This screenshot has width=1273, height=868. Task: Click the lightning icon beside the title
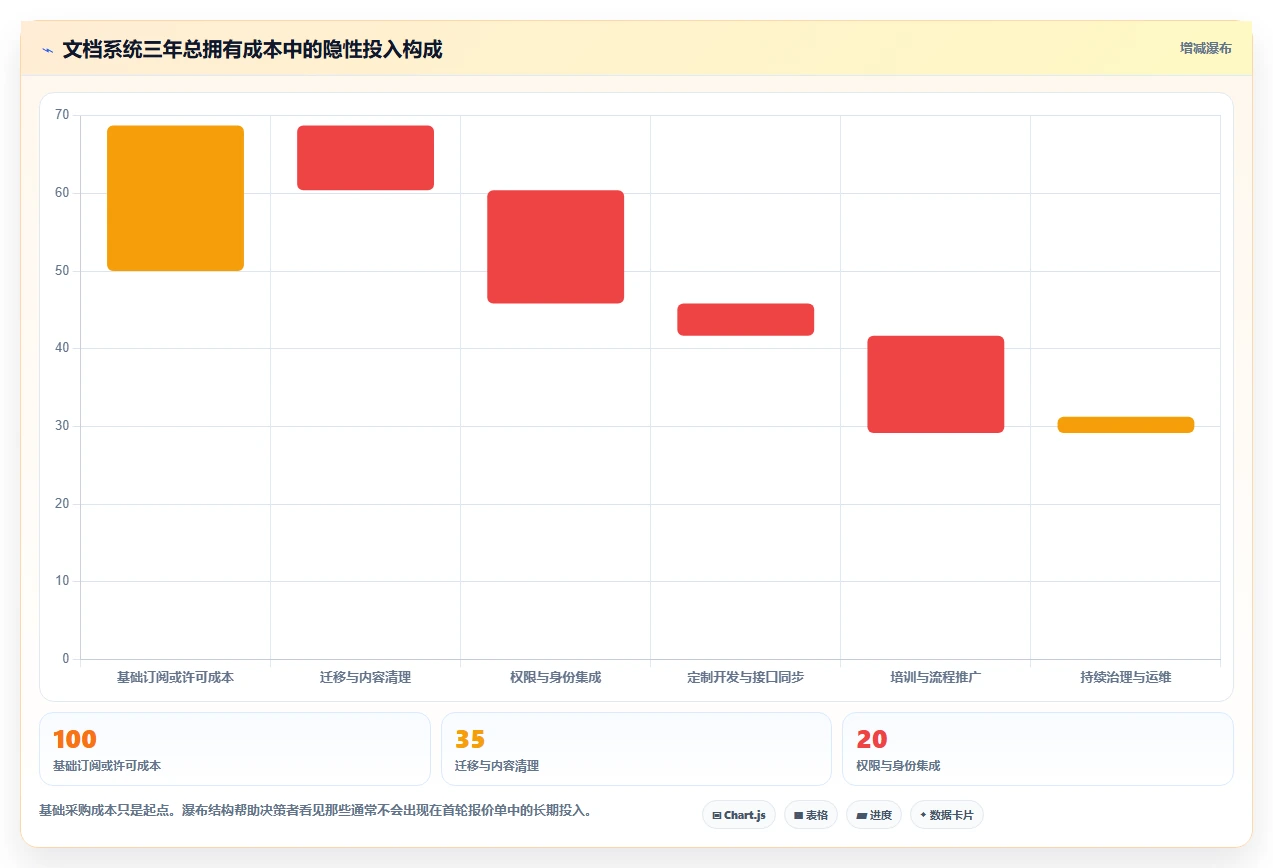pyautogui.click(x=47, y=49)
